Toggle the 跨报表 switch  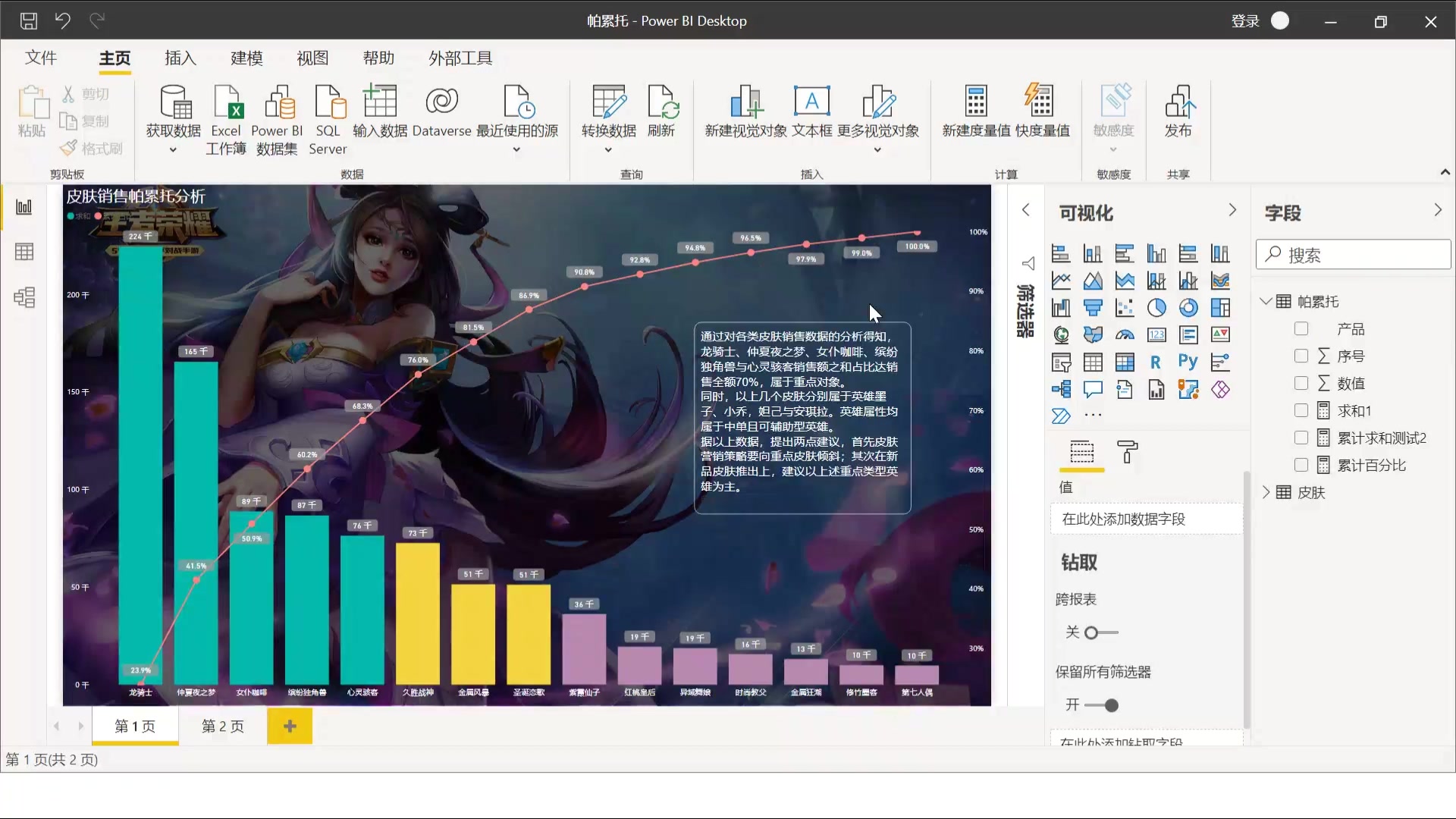coord(1101,632)
